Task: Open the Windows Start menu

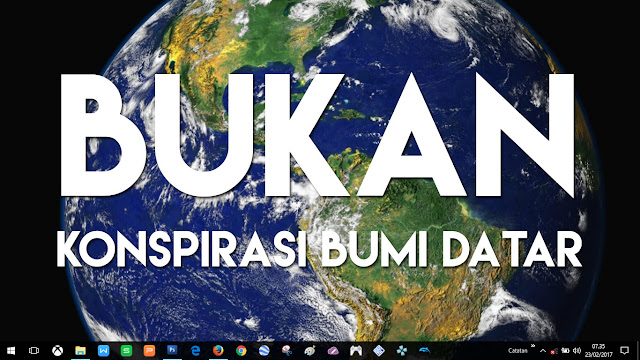Action: [11, 351]
